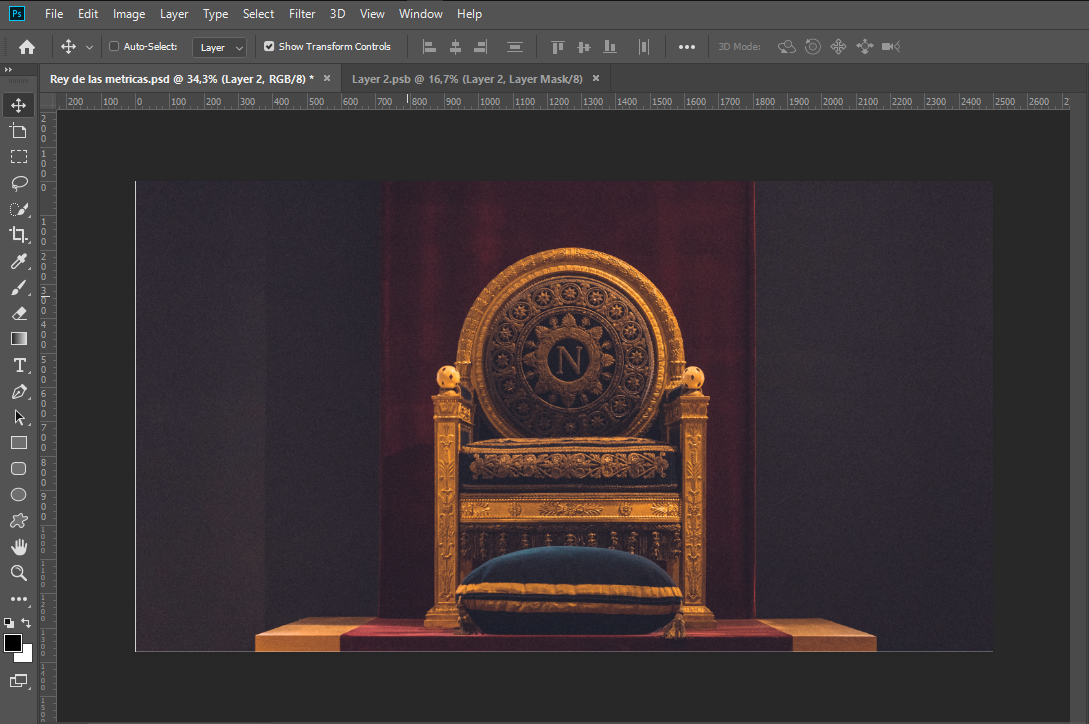Pick the Ellipse tool
The image size is (1089, 724).
tap(19, 495)
